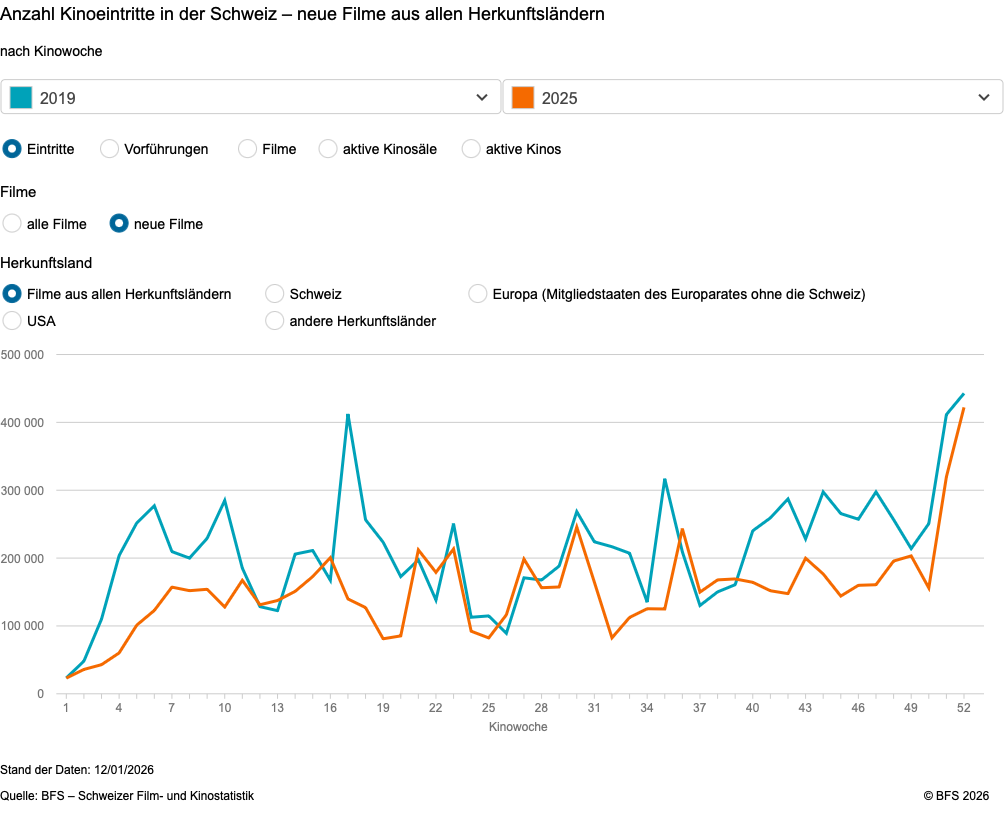
Task: Select the Vorführungen radio option
Action: [x=109, y=149]
